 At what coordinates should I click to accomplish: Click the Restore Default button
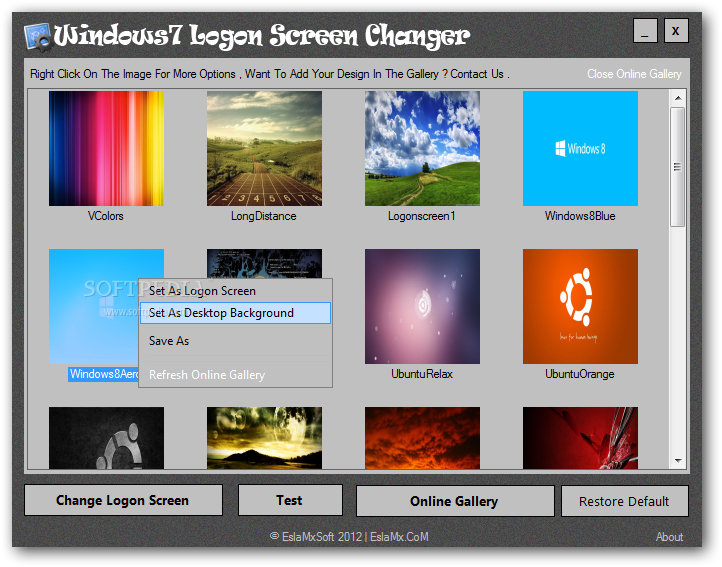[625, 501]
